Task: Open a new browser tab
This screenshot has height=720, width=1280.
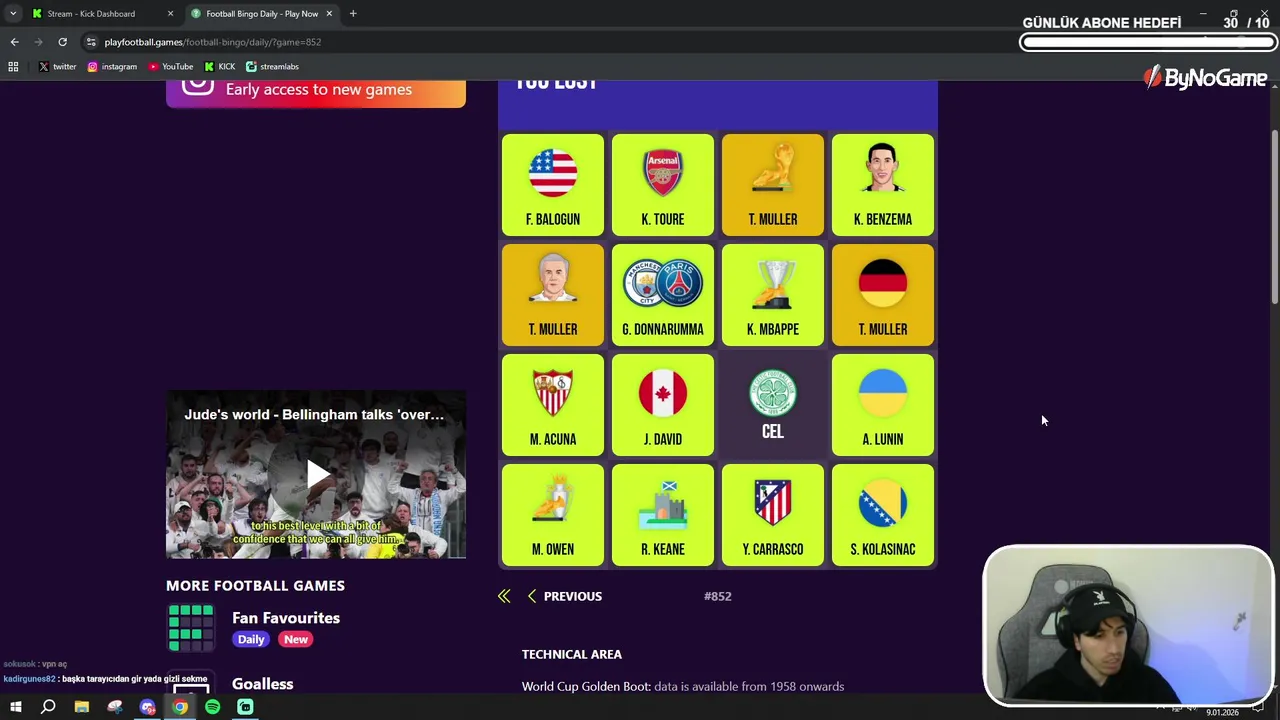Action: tap(353, 14)
